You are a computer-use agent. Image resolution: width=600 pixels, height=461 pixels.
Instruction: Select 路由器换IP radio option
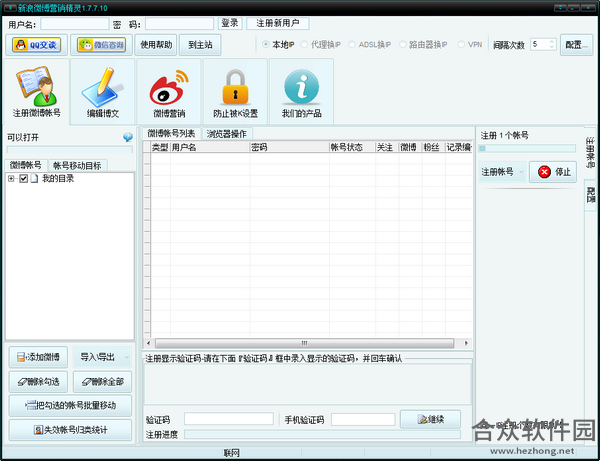coord(423,44)
